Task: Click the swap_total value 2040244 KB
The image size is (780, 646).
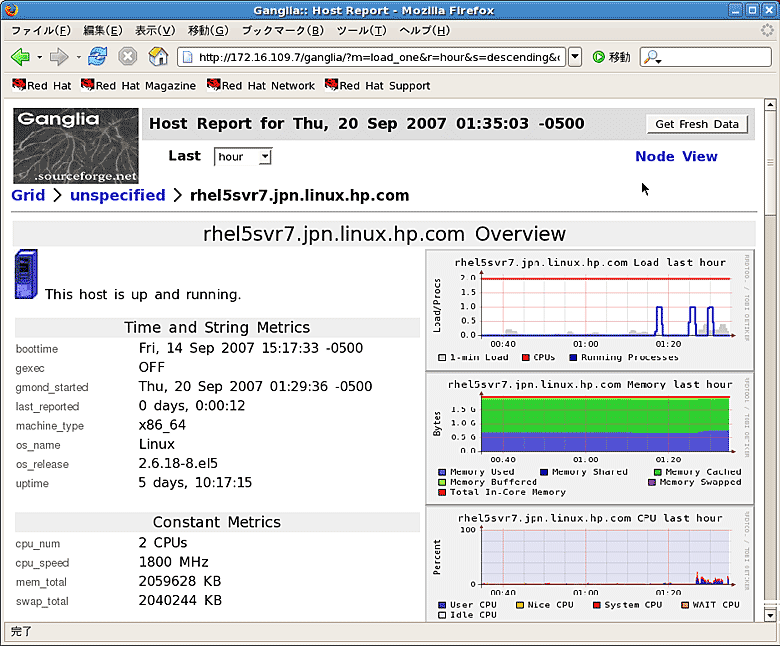Action: pos(180,600)
